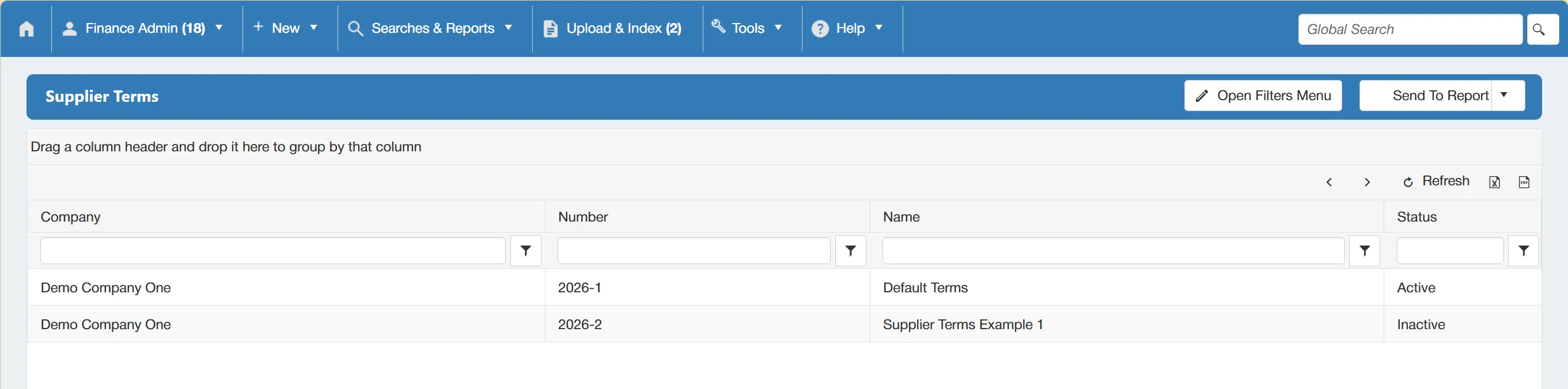This screenshot has width=1568, height=389.
Task: Click the global search magnifier button
Action: 1543,29
